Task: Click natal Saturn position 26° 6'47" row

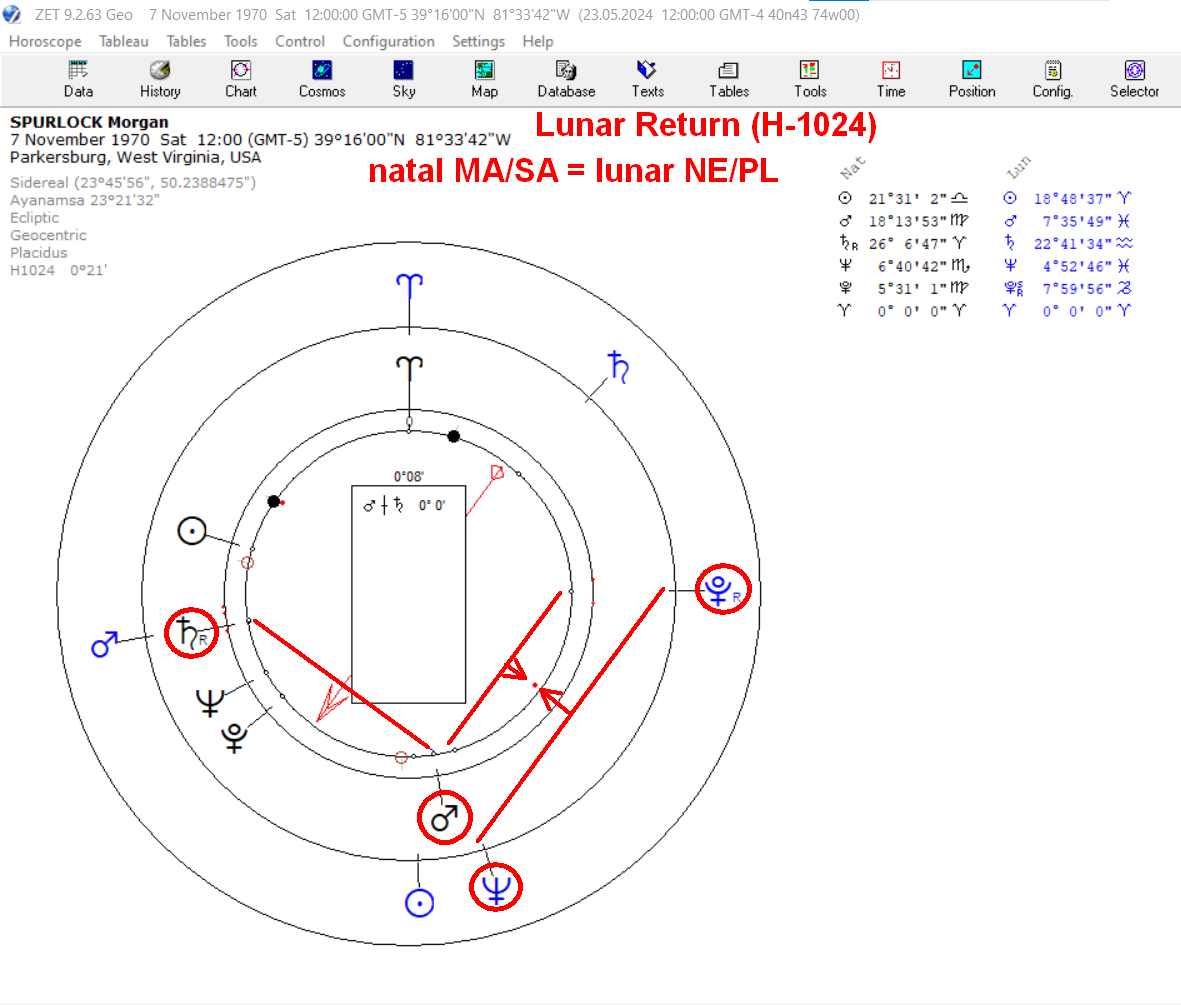Action: pos(903,243)
